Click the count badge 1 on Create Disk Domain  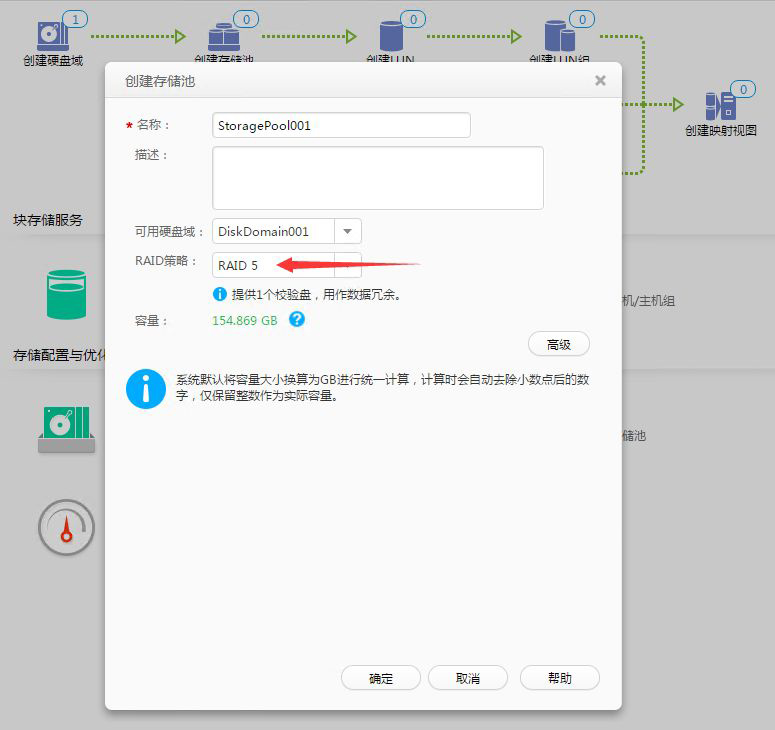click(75, 19)
